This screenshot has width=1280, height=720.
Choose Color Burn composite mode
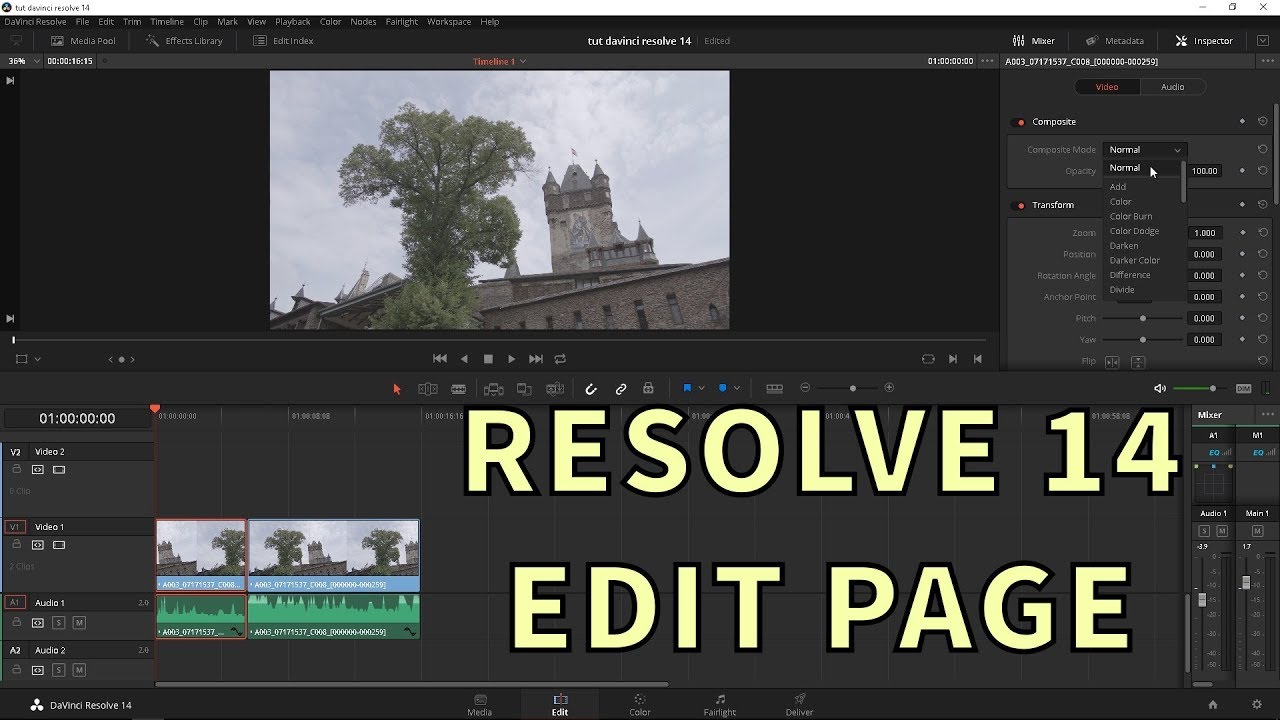(x=1131, y=216)
